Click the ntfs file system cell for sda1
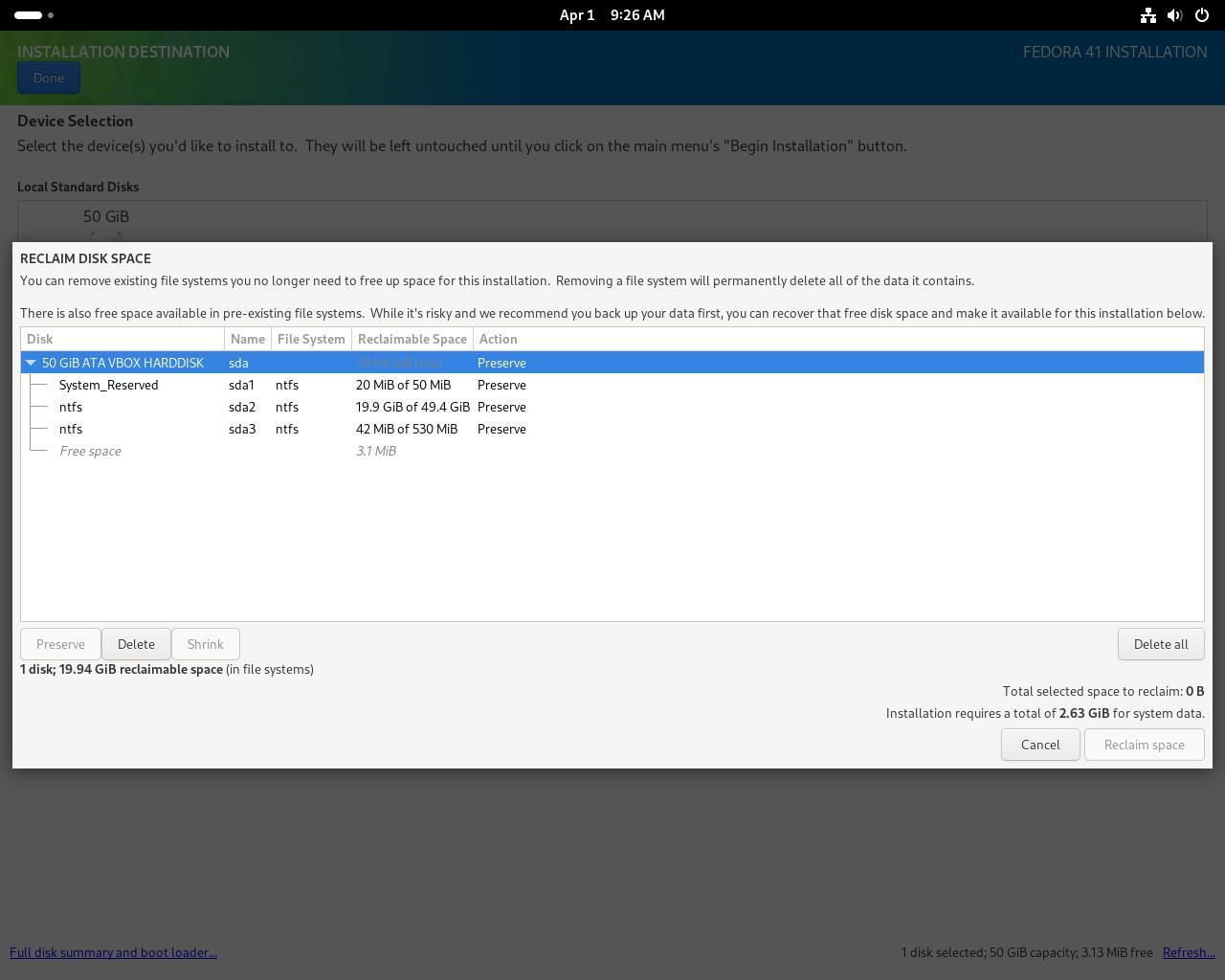 pyautogui.click(x=287, y=385)
